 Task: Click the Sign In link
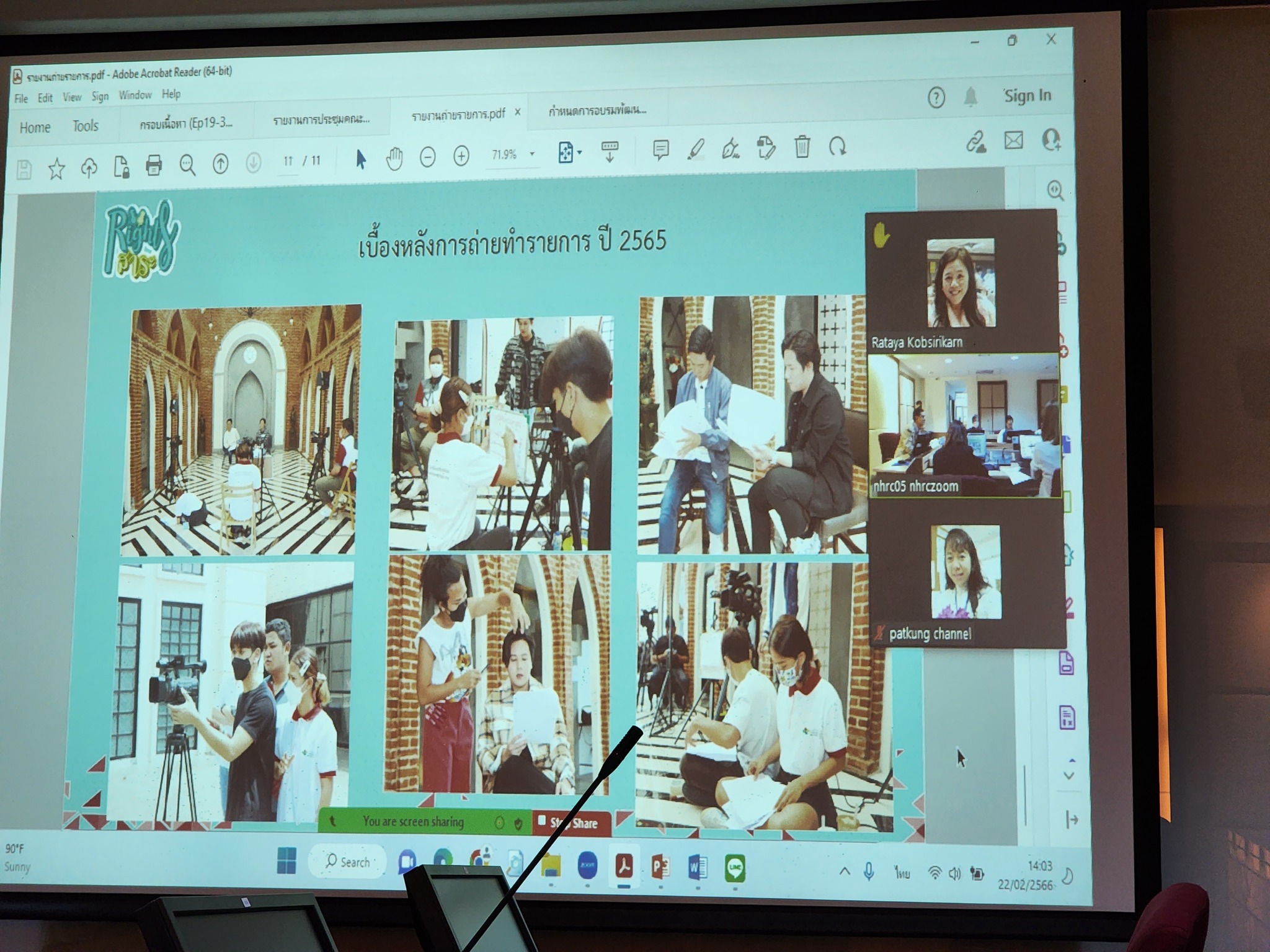pyautogui.click(x=1028, y=95)
